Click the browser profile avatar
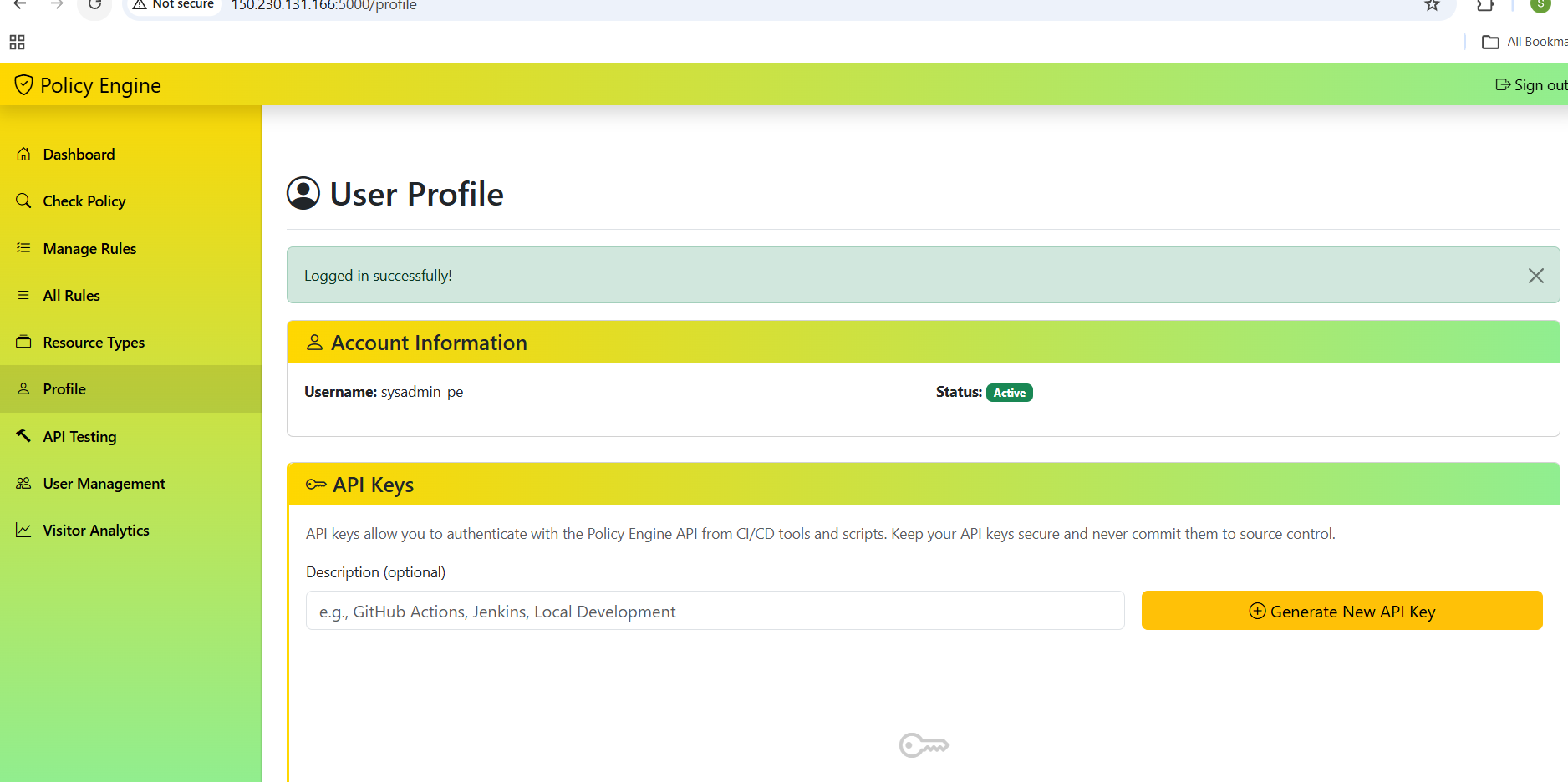This screenshot has height=782, width=1568. [1540, 6]
